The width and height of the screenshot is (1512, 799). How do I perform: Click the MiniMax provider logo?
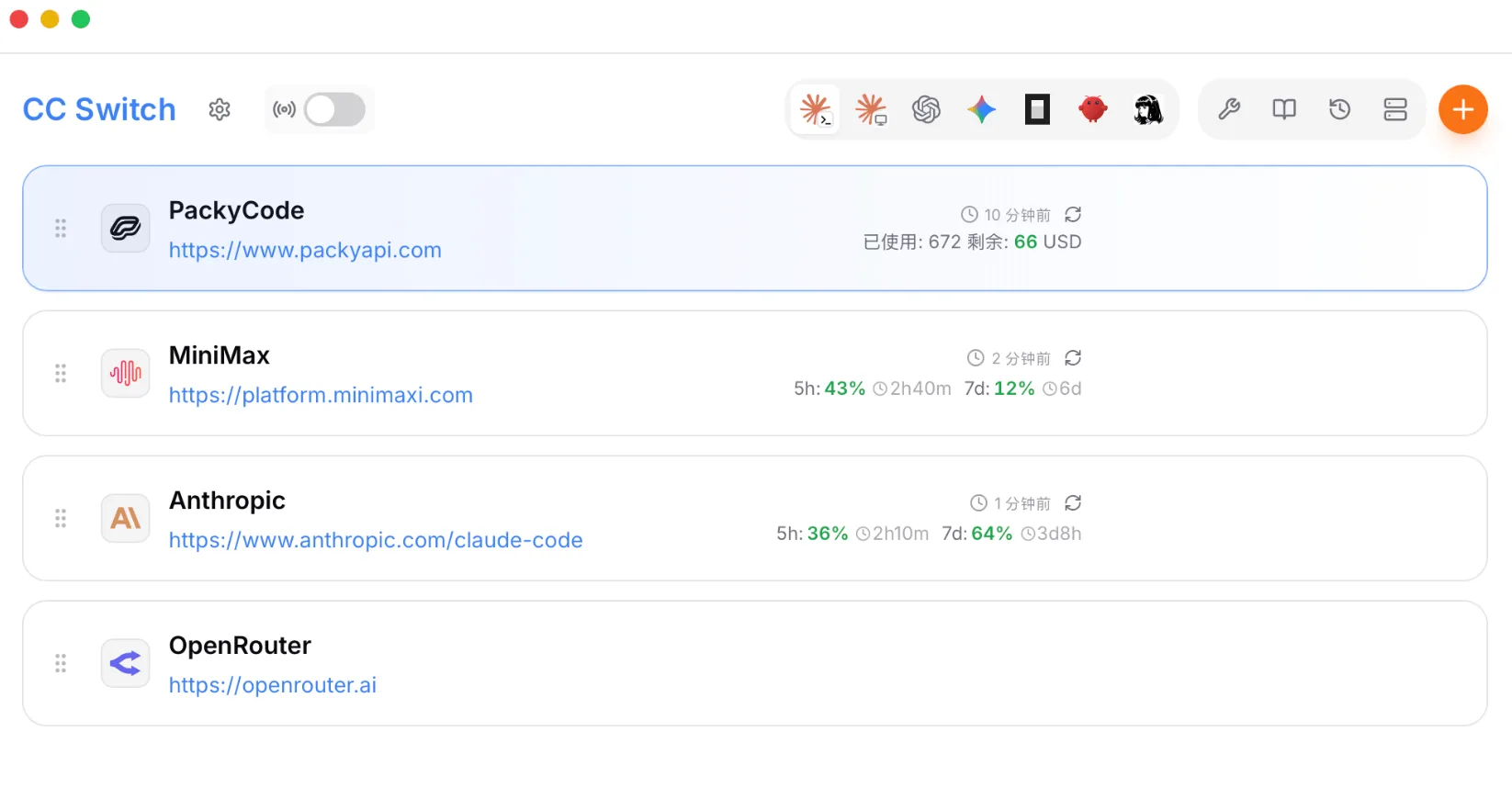[126, 373]
